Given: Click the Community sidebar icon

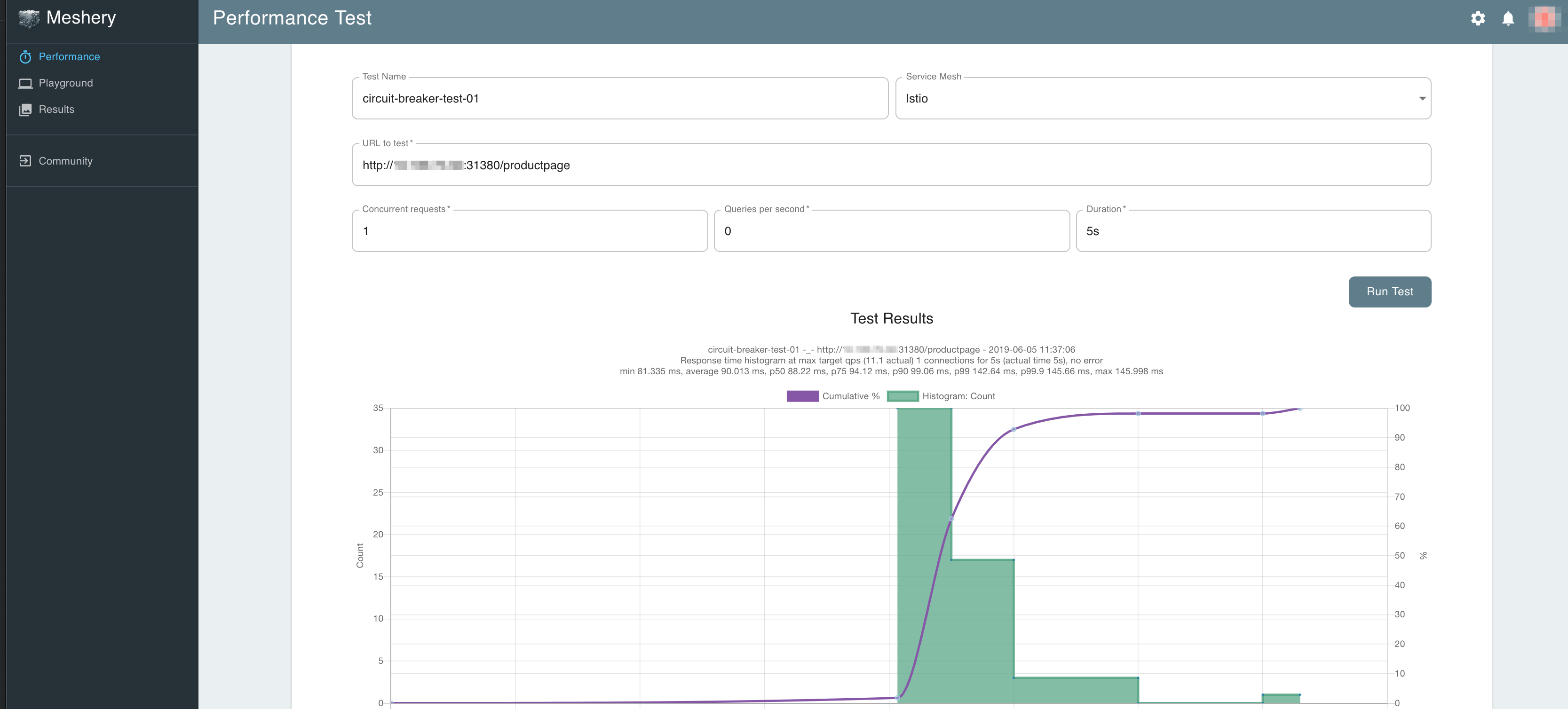Looking at the screenshot, I should (25, 161).
